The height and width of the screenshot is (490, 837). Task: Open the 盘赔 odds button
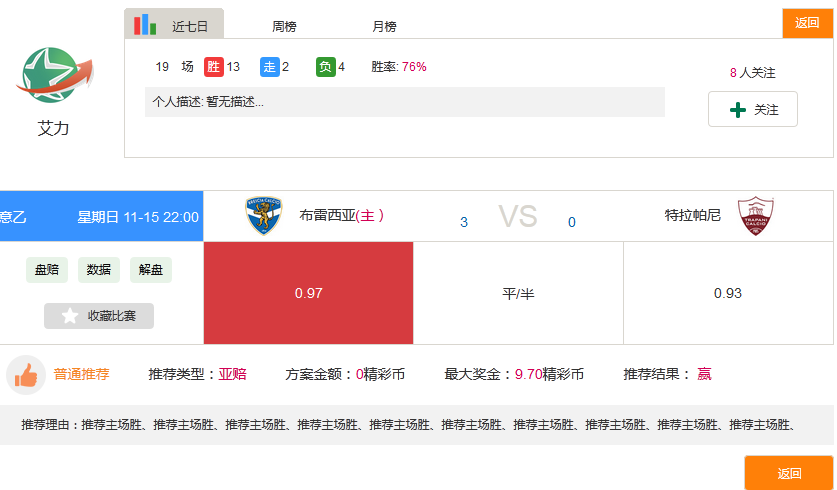(47, 270)
